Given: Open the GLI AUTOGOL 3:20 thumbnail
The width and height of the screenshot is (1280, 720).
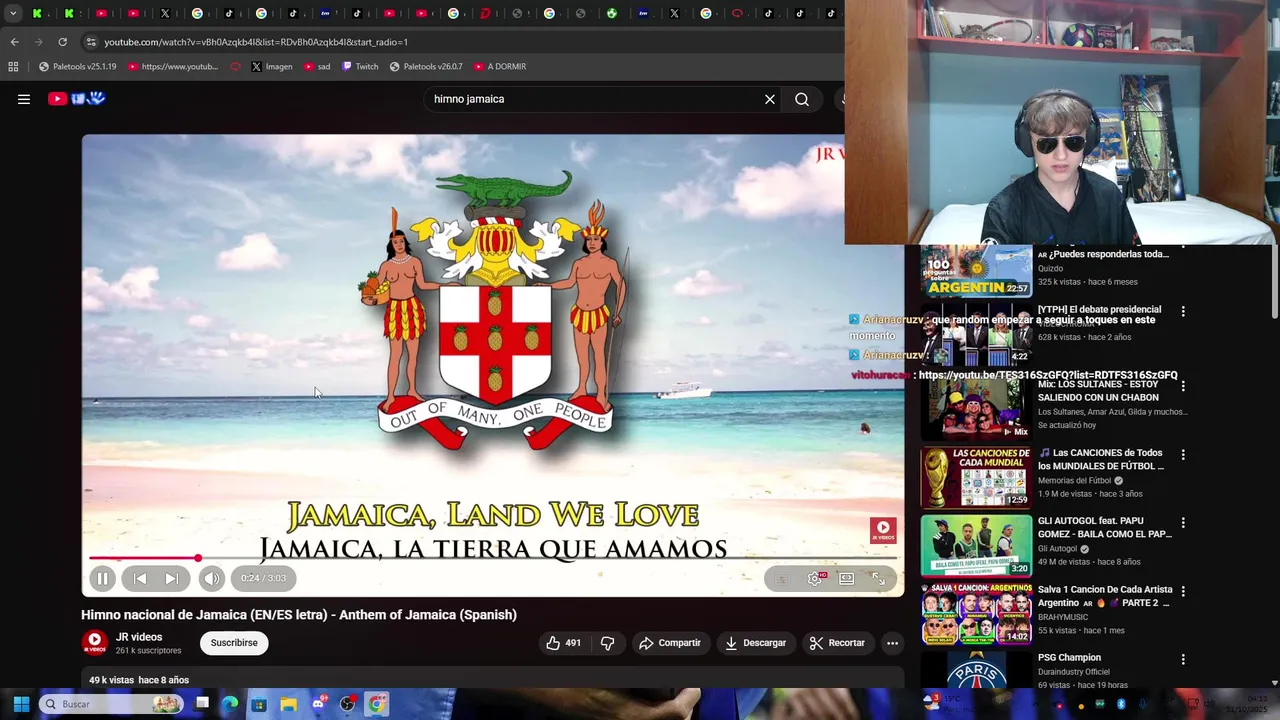Looking at the screenshot, I should (x=976, y=545).
